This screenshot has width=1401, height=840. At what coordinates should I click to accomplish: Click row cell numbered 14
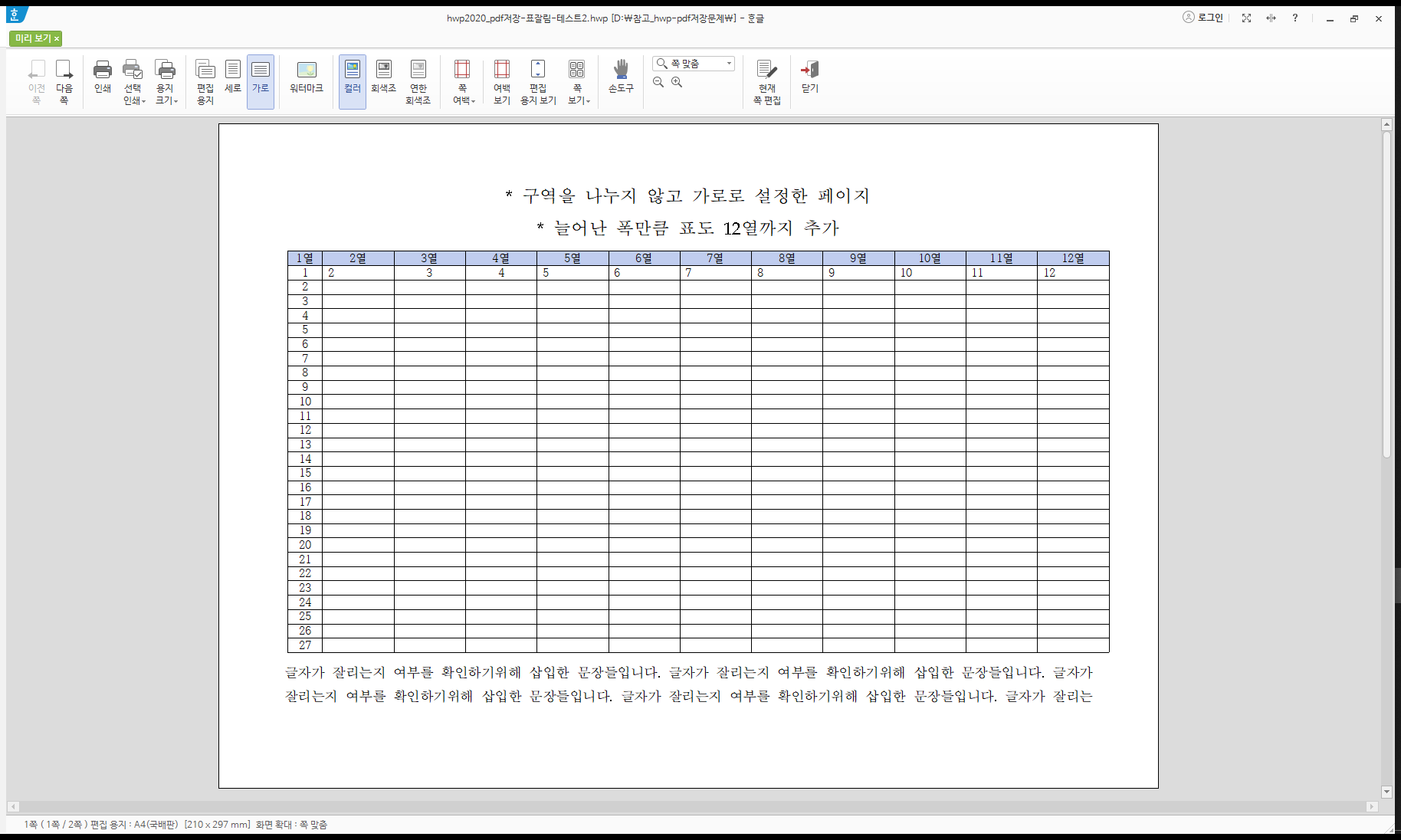click(x=305, y=459)
